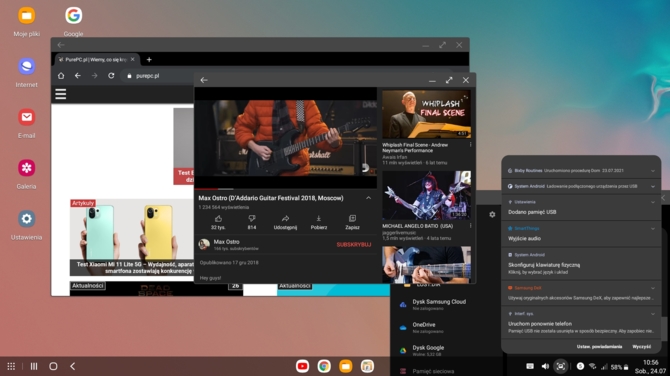Click the screen capture icon in taskbar
Viewport: 670px width, 376px height.
click(561, 366)
